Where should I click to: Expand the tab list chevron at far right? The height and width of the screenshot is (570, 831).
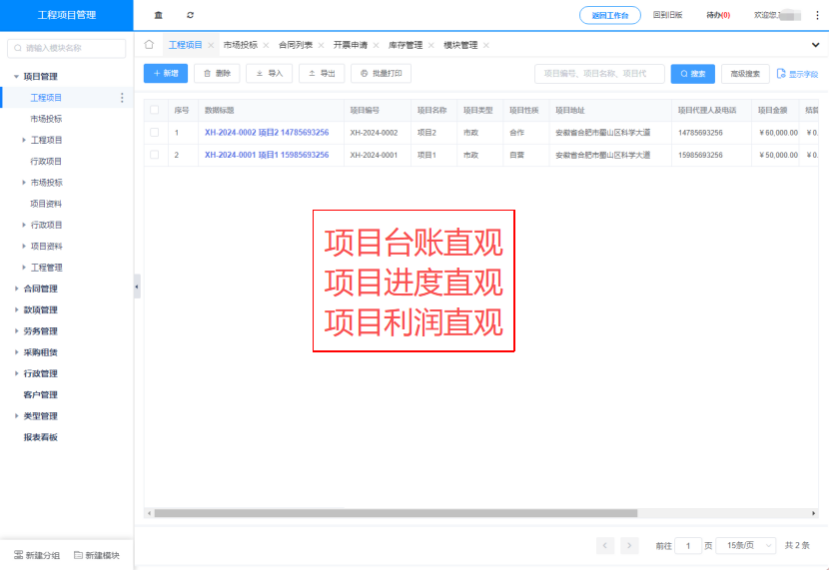tap(815, 45)
